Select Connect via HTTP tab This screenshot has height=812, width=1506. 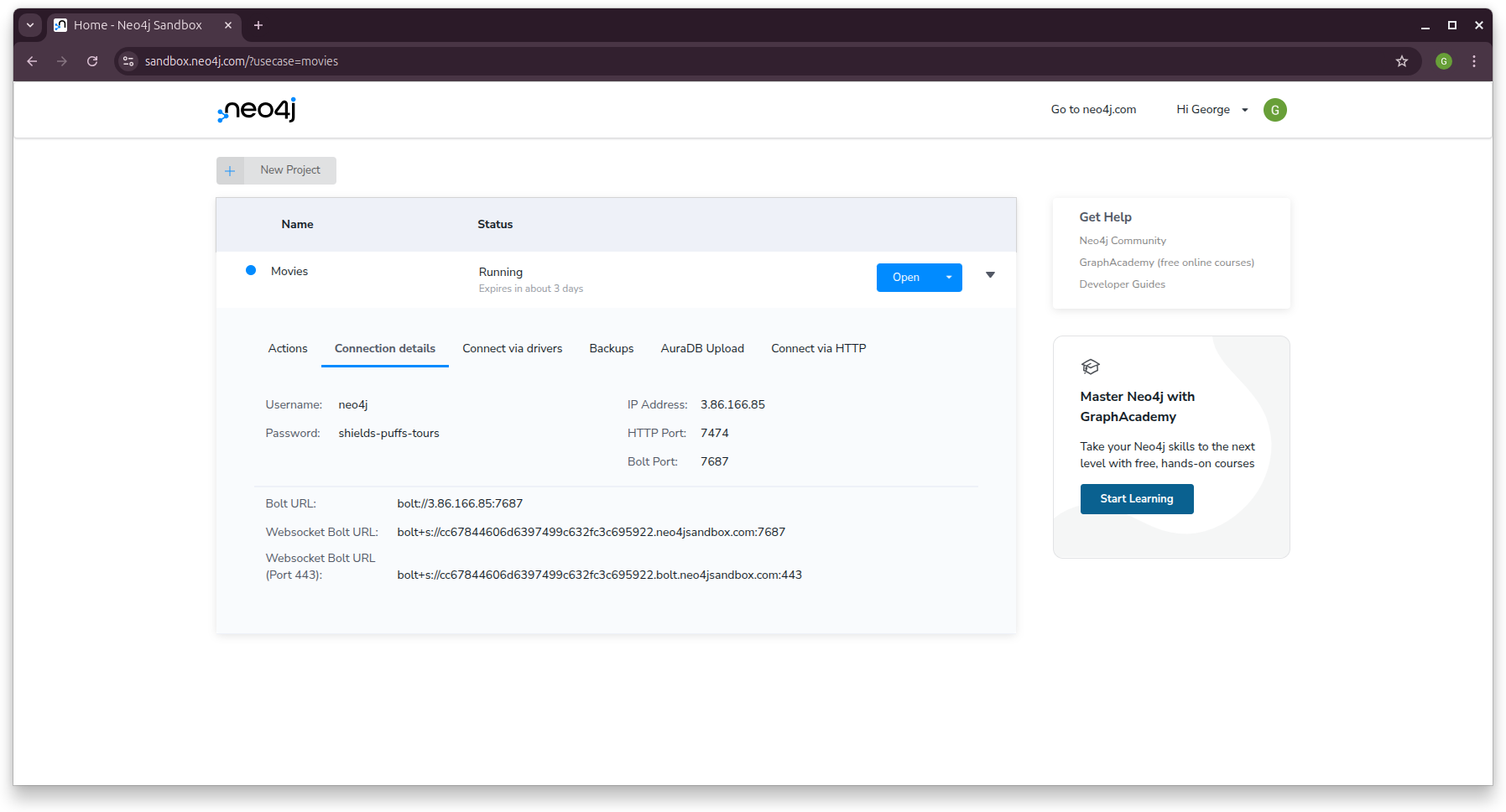[x=819, y=349]
